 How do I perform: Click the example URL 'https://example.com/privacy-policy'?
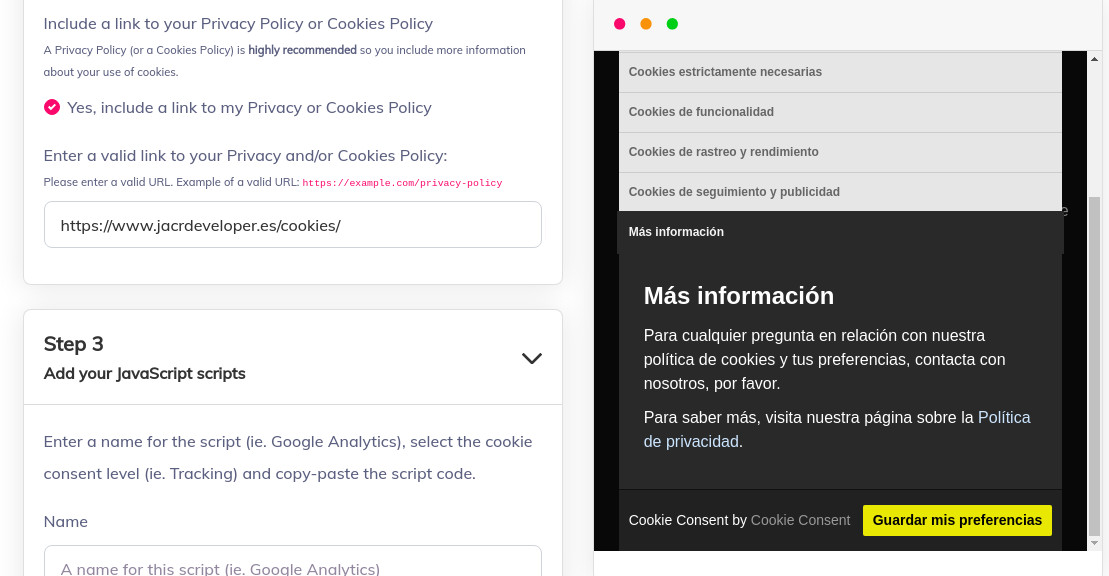[402, 183]
